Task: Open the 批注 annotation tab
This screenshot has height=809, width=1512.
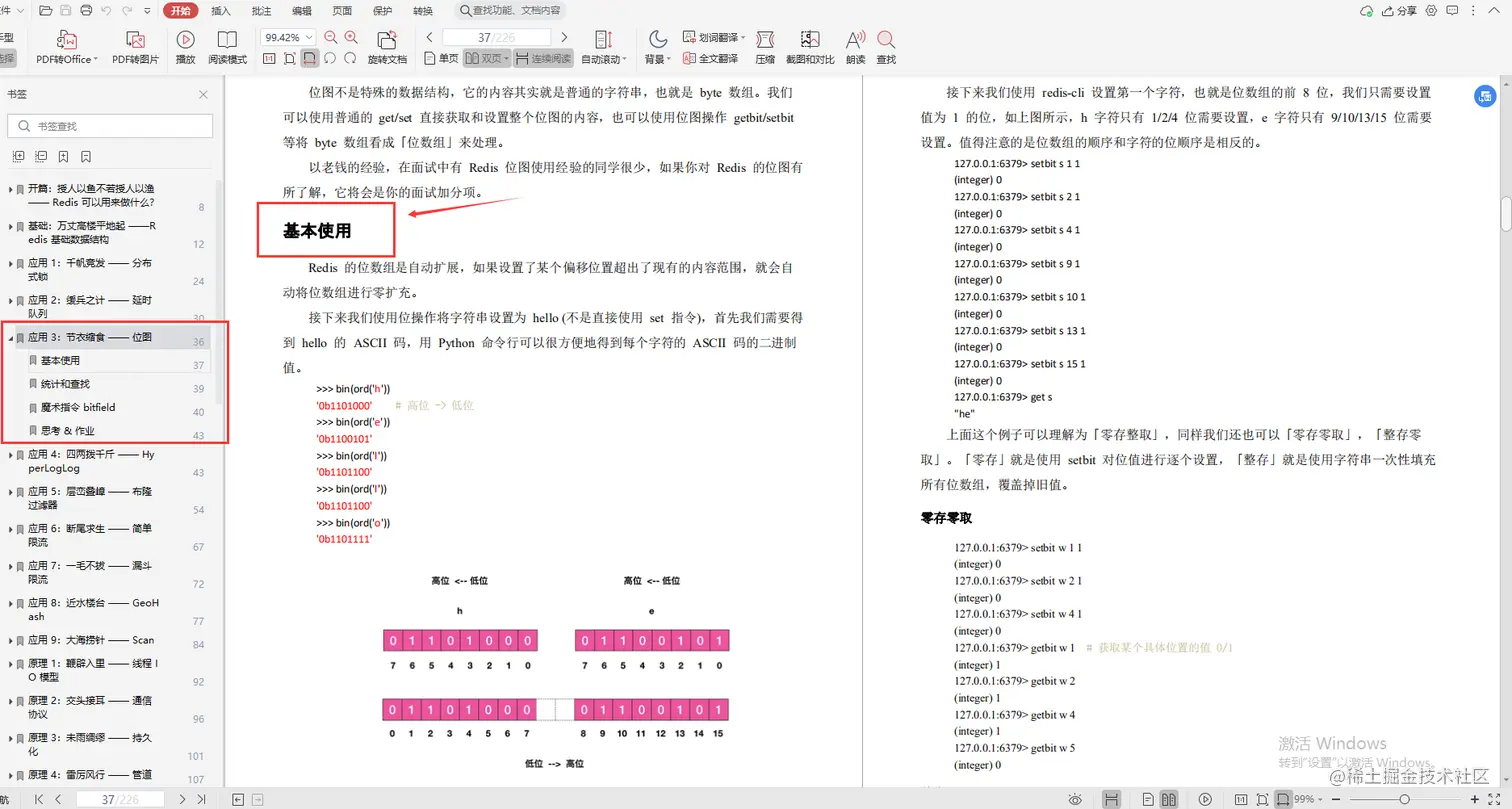Action: pos(261,11)
